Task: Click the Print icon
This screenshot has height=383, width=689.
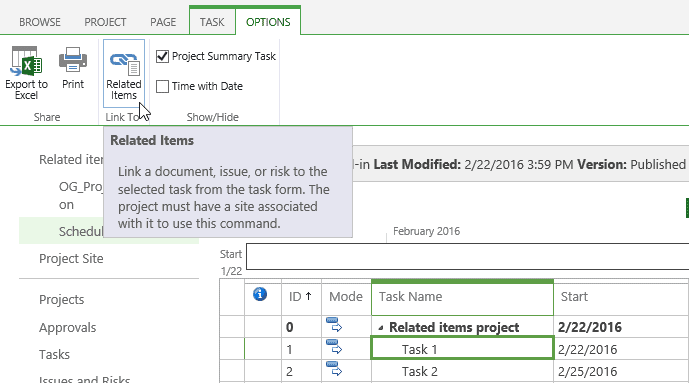Action: click(73, 60)
